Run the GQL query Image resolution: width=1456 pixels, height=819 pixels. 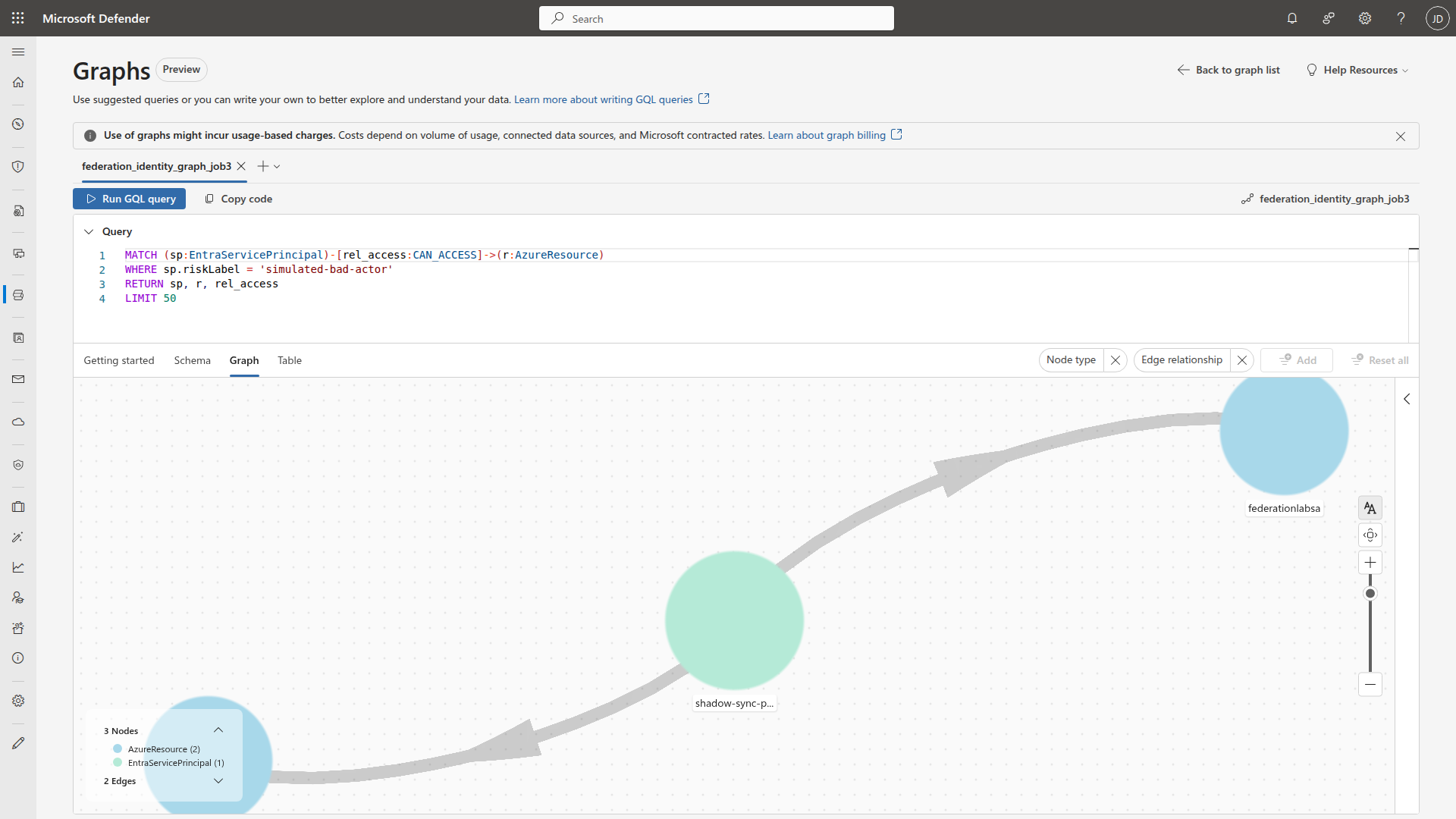pos(129,198)
